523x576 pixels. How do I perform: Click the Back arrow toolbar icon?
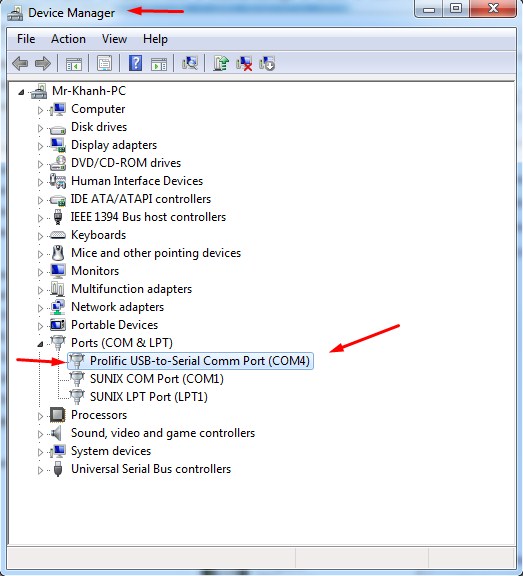(x=20, y=64)
